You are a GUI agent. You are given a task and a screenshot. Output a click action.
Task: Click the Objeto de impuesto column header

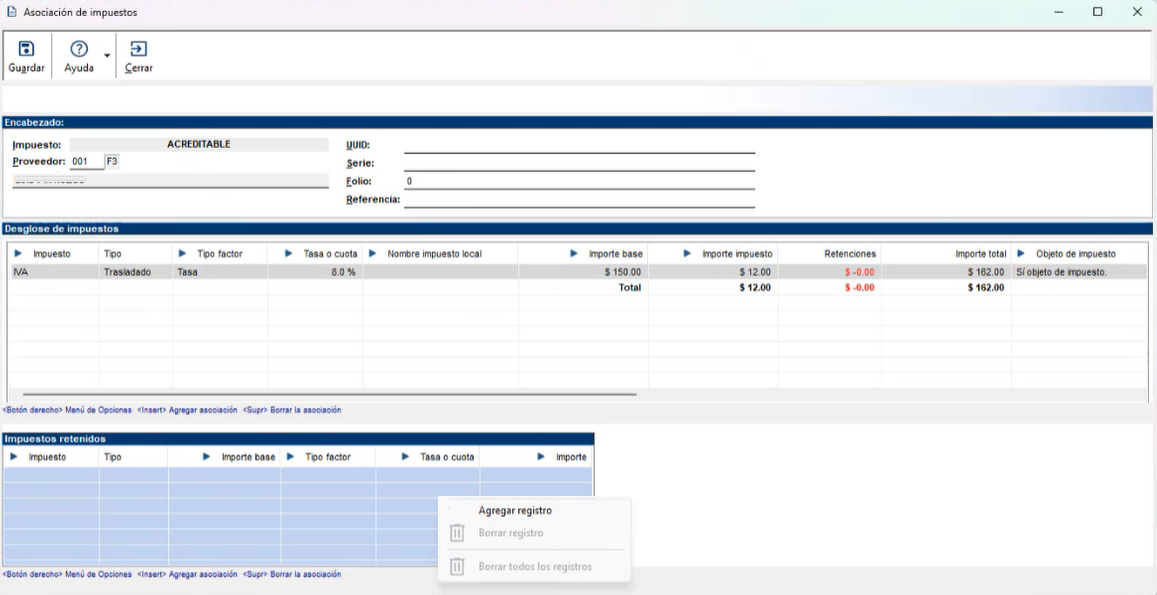pos(1075,254)
